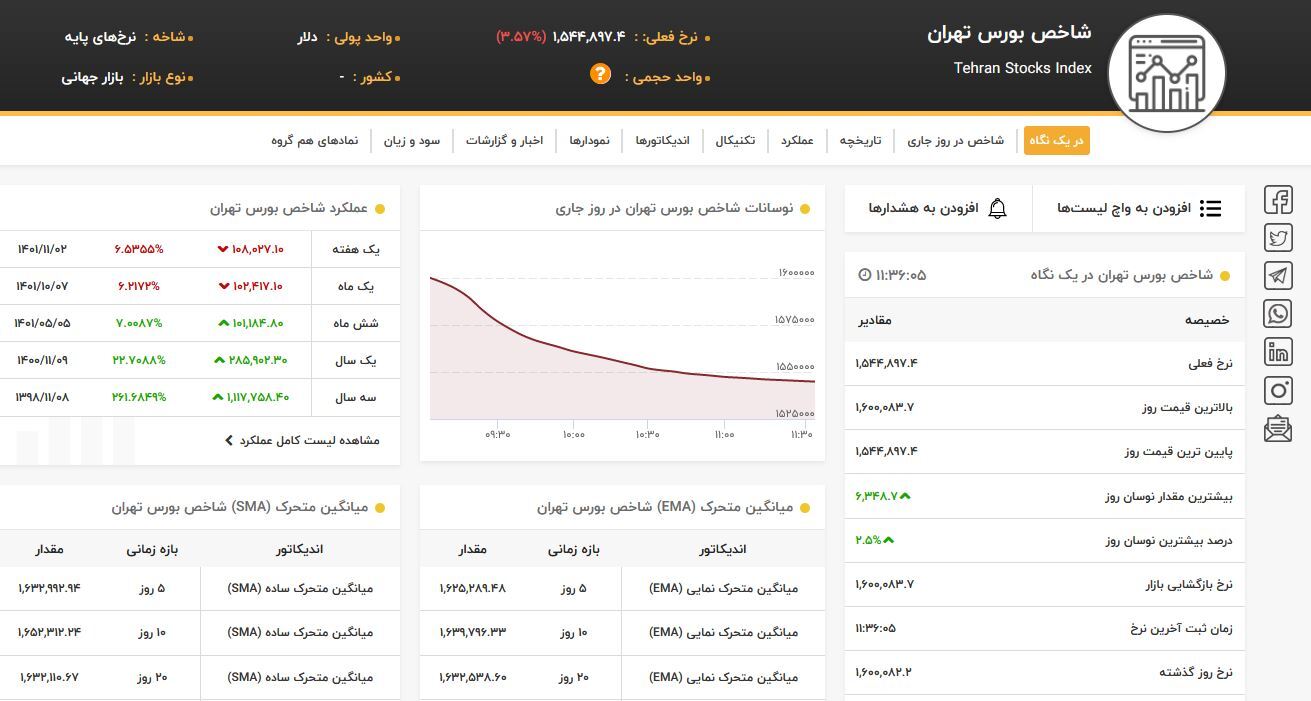This screenshot has width=1311, height=701.
Task: Click the watchlist list icon
Action: [1211, 208]
